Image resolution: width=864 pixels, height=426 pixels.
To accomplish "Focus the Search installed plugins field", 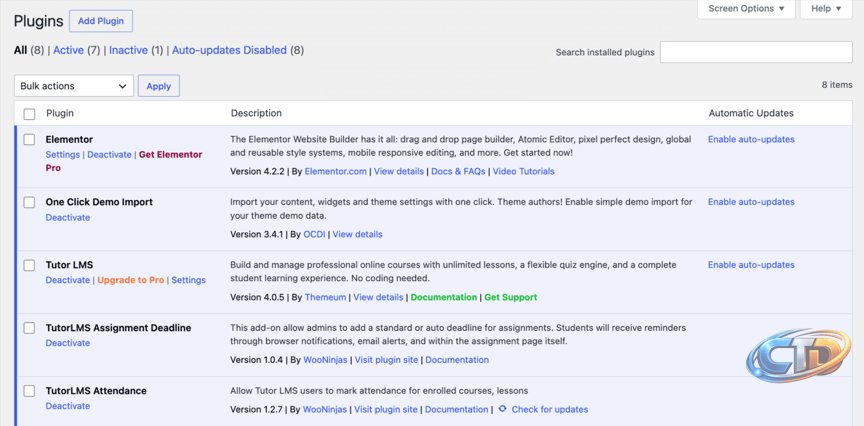I will (756, 52).
